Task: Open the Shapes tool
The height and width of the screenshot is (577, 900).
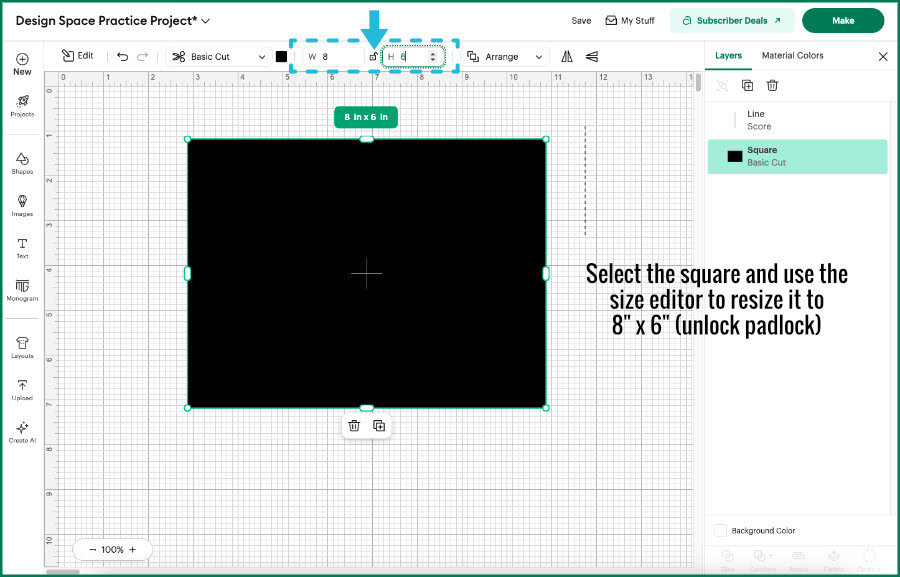Action: tap(22, 163)
